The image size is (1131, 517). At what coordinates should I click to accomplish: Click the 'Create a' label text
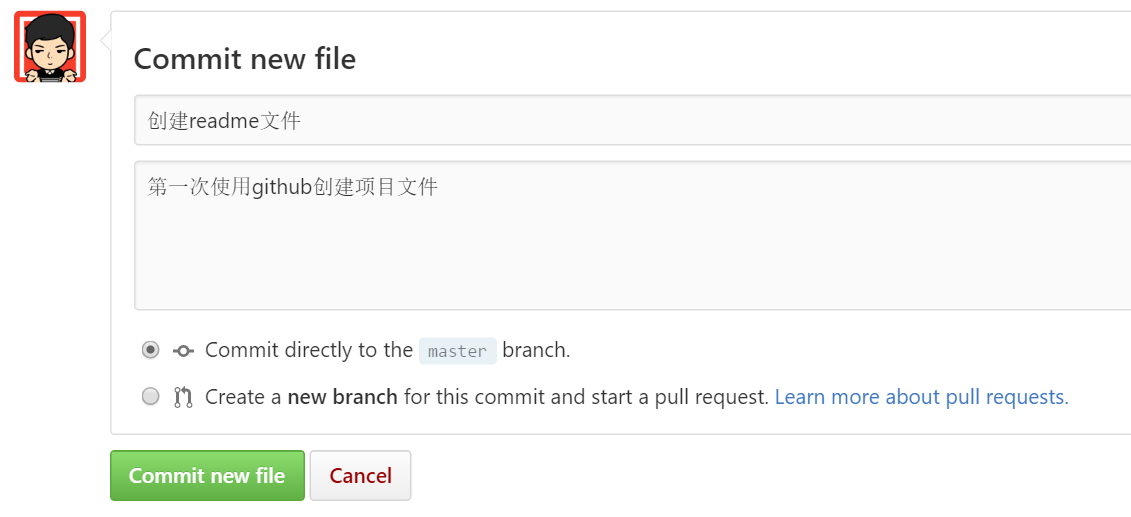pos(243,397)
